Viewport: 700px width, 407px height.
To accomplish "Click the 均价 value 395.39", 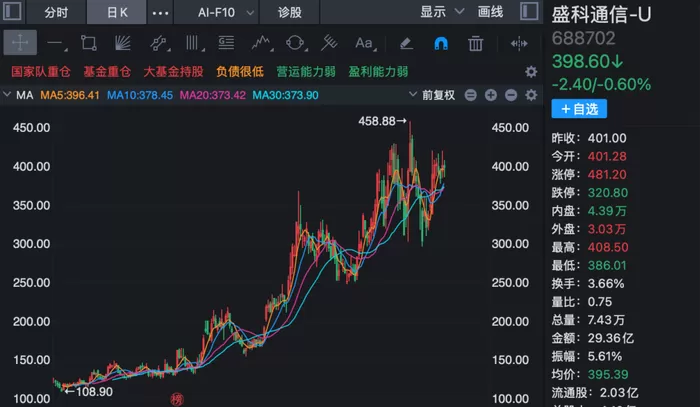I will [608, 374].
